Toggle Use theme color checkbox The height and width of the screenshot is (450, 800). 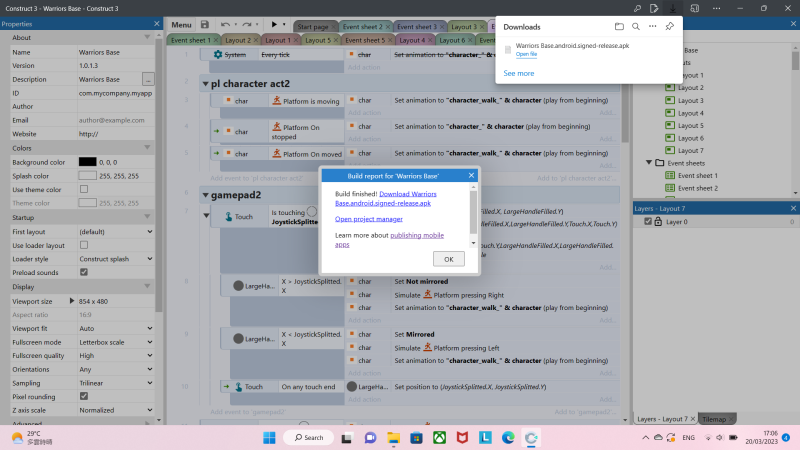(x=84, y=189)
